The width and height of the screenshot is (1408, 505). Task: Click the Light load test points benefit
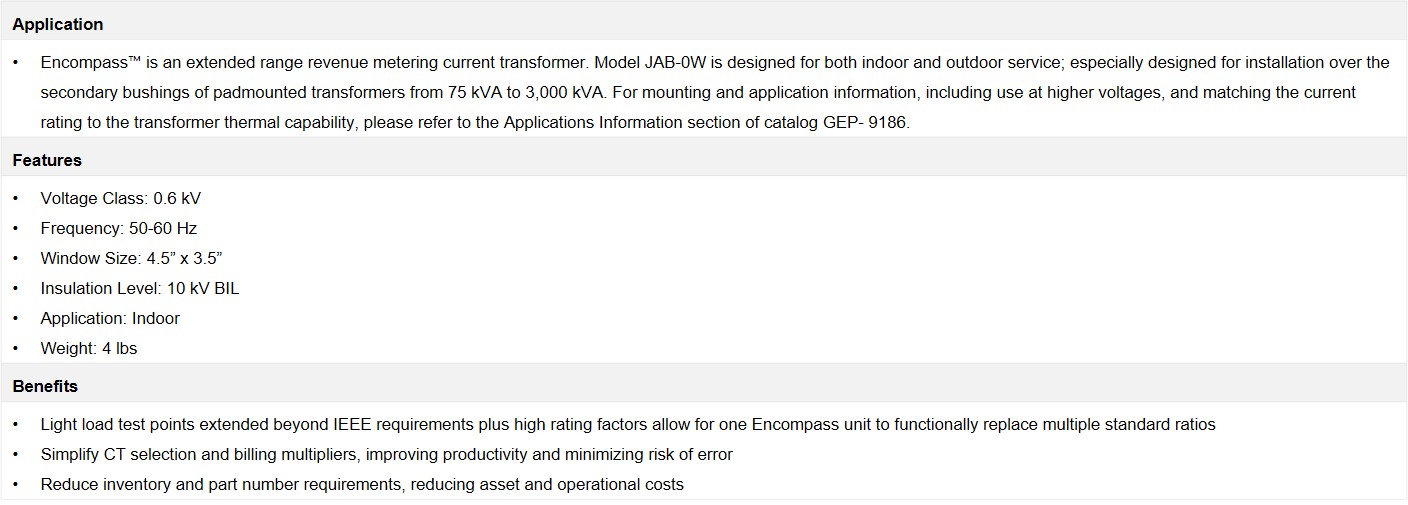coord(628,424)
